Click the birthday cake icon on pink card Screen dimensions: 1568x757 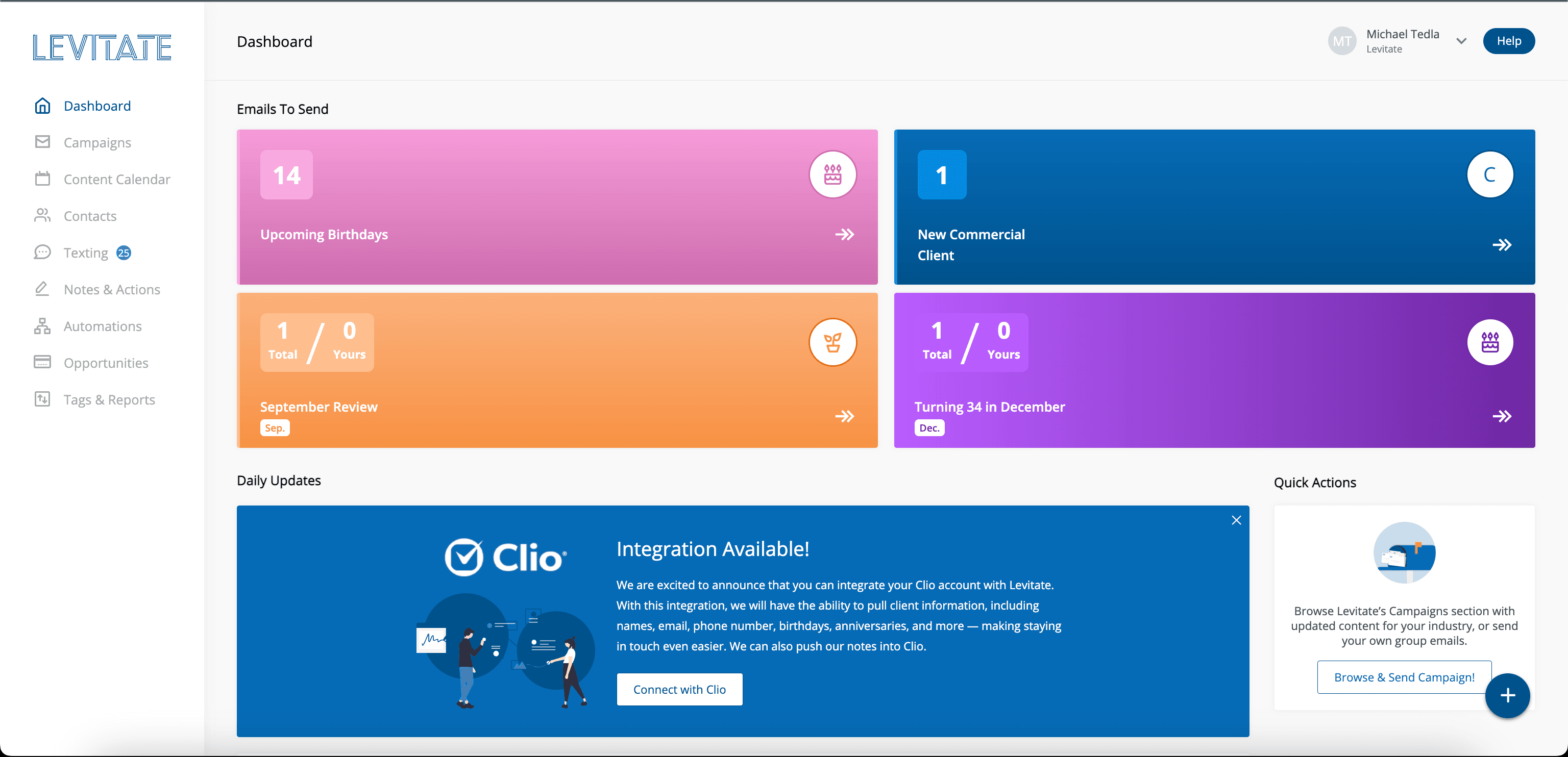pos(832,174)
